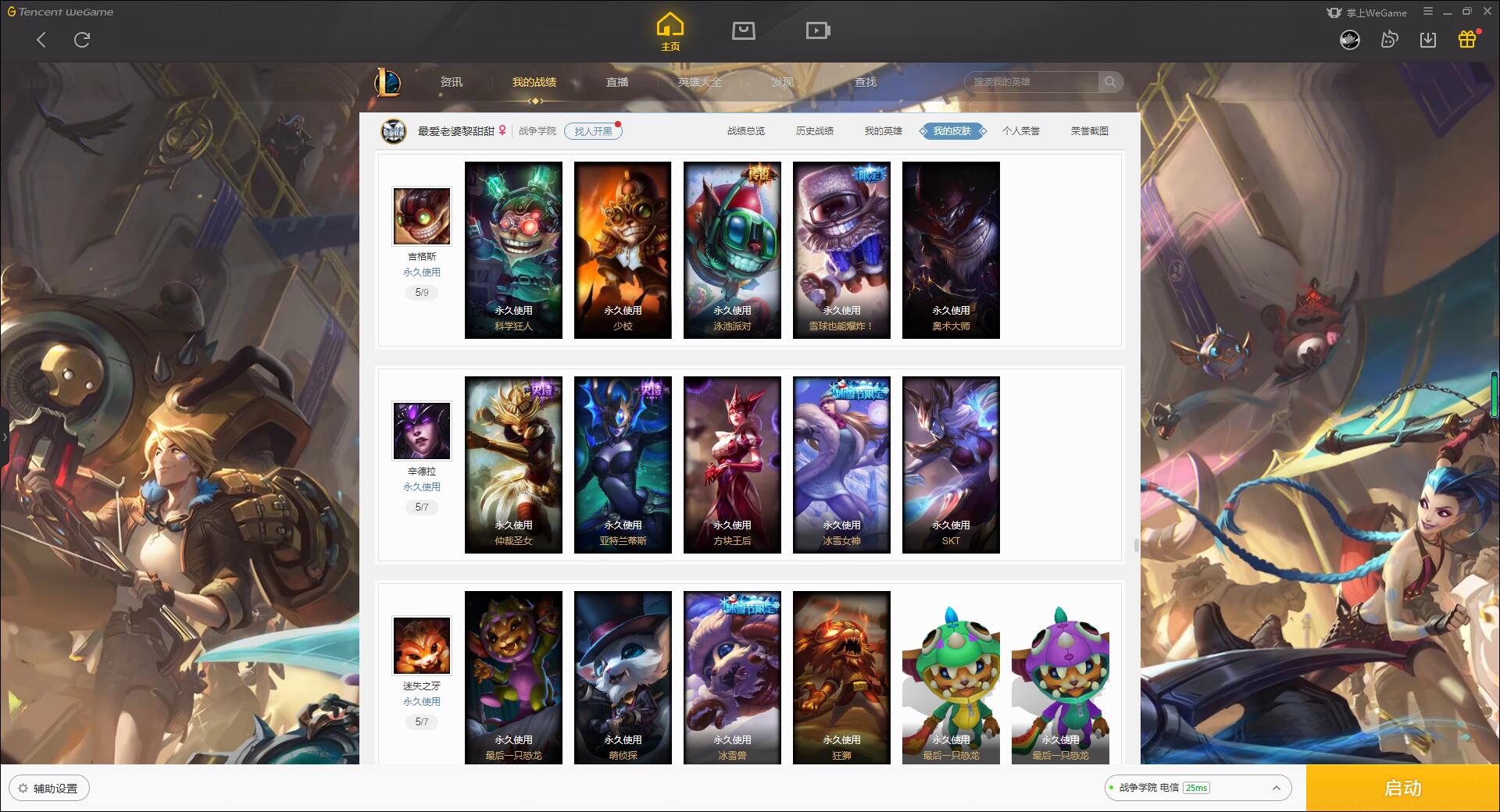The width and height of the screenshot is (1500, 812).
Task: Click the 辅助设置 button
Action: [x=49, y=789]
